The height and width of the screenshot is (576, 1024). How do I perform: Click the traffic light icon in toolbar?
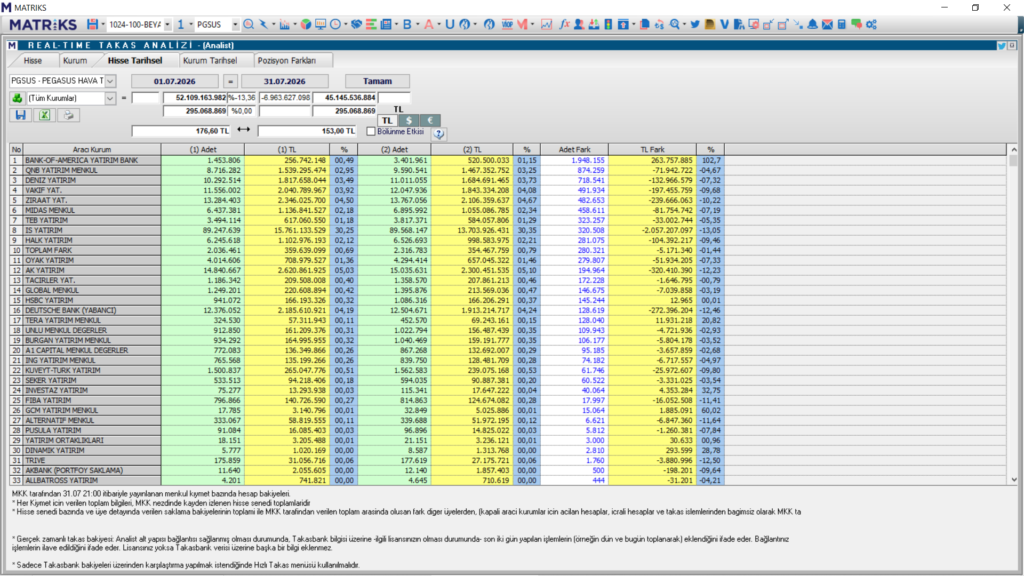click(608, 24)
